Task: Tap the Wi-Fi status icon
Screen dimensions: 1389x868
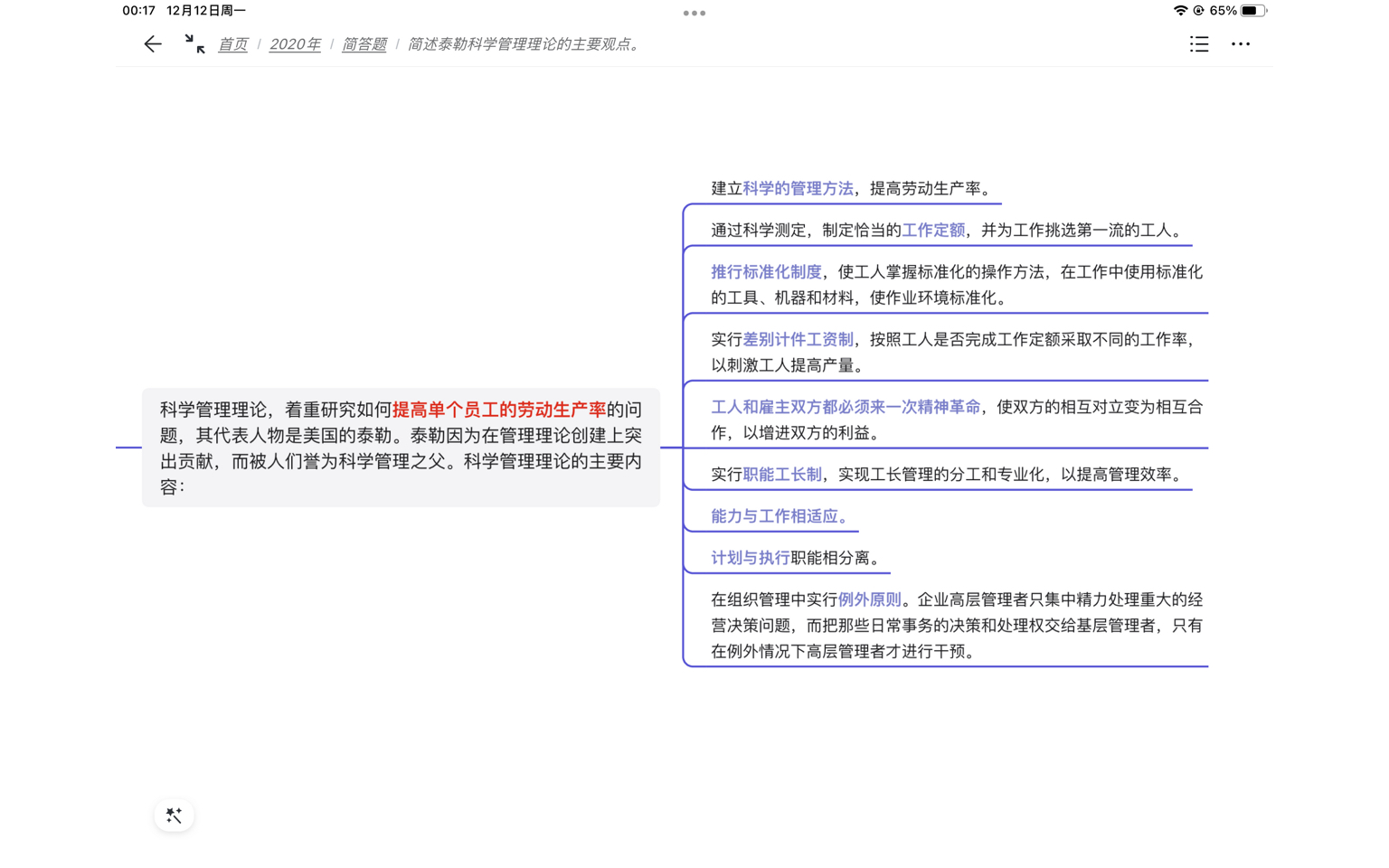Action: pos(1180,11)
